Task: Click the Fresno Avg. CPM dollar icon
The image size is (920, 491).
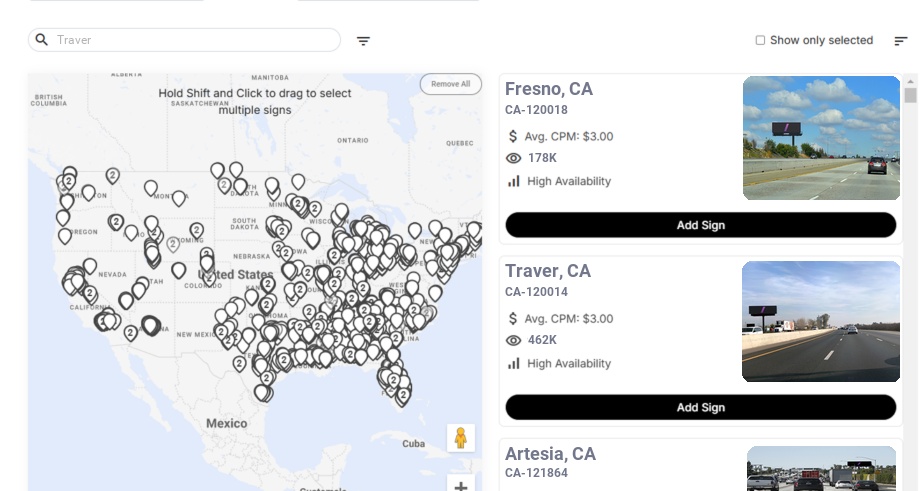Action: (514, 136)
